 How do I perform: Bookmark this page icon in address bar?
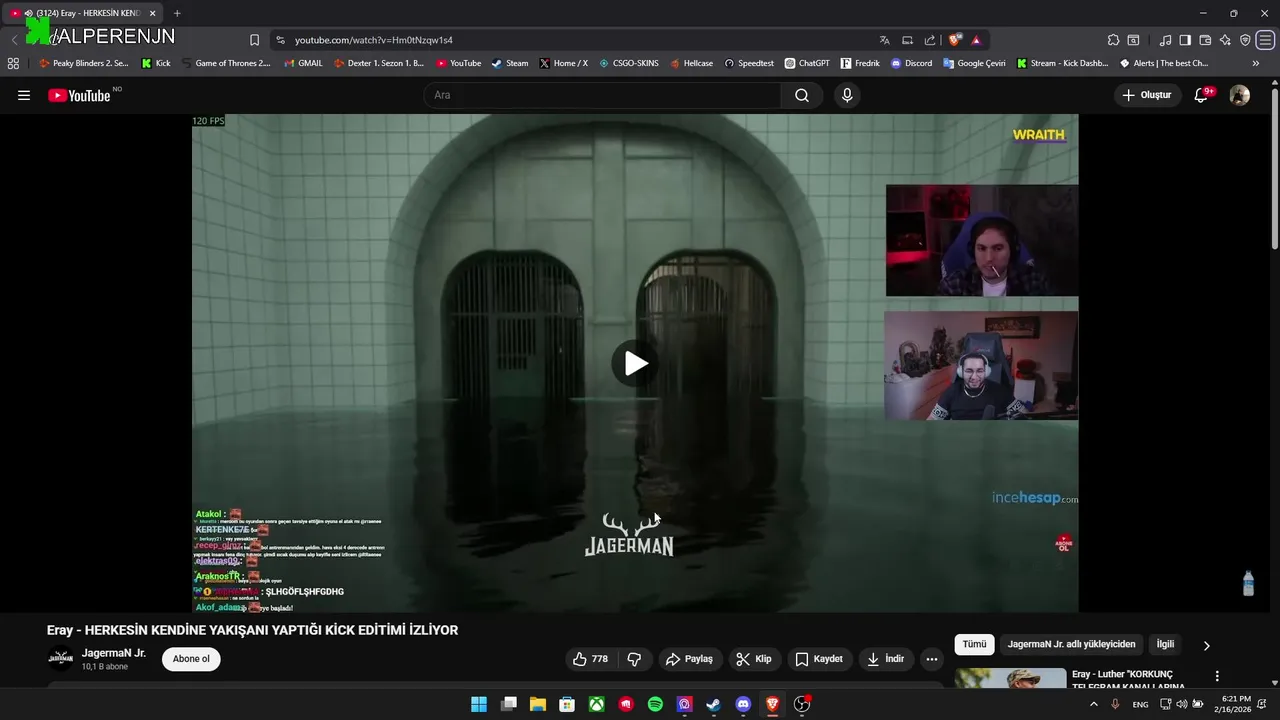click(254, 40)
